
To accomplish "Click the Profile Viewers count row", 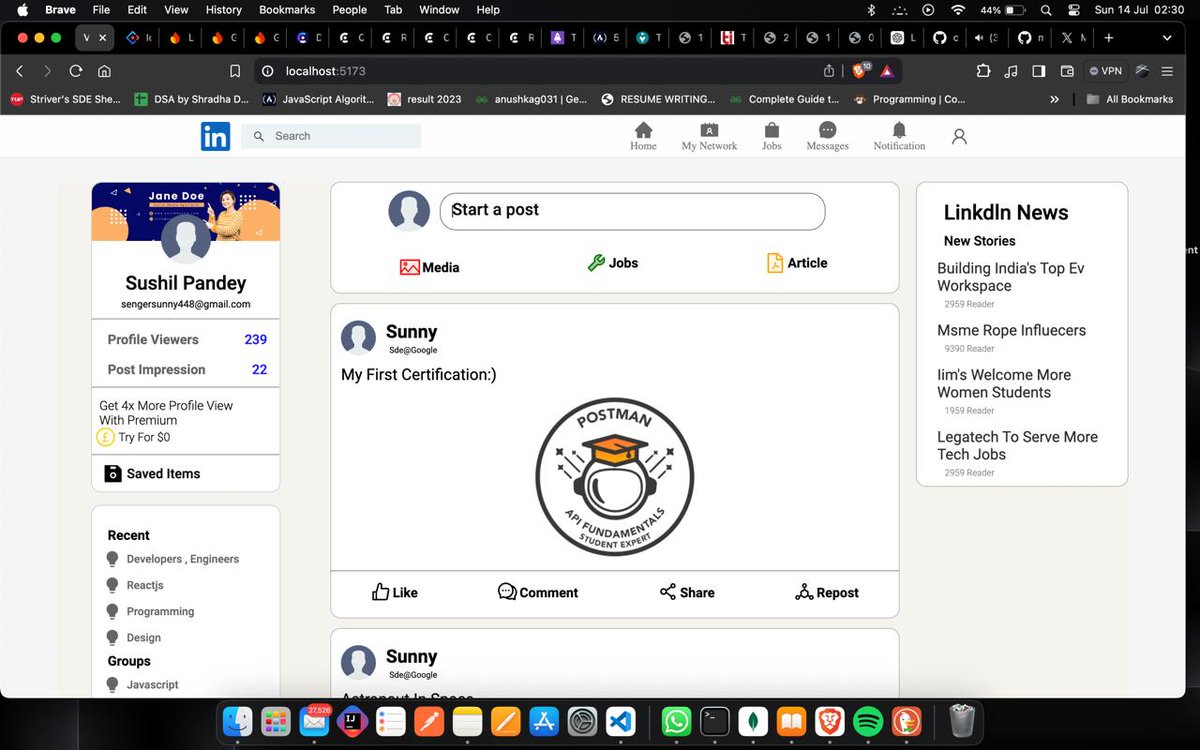I will [x=186, y=339].
